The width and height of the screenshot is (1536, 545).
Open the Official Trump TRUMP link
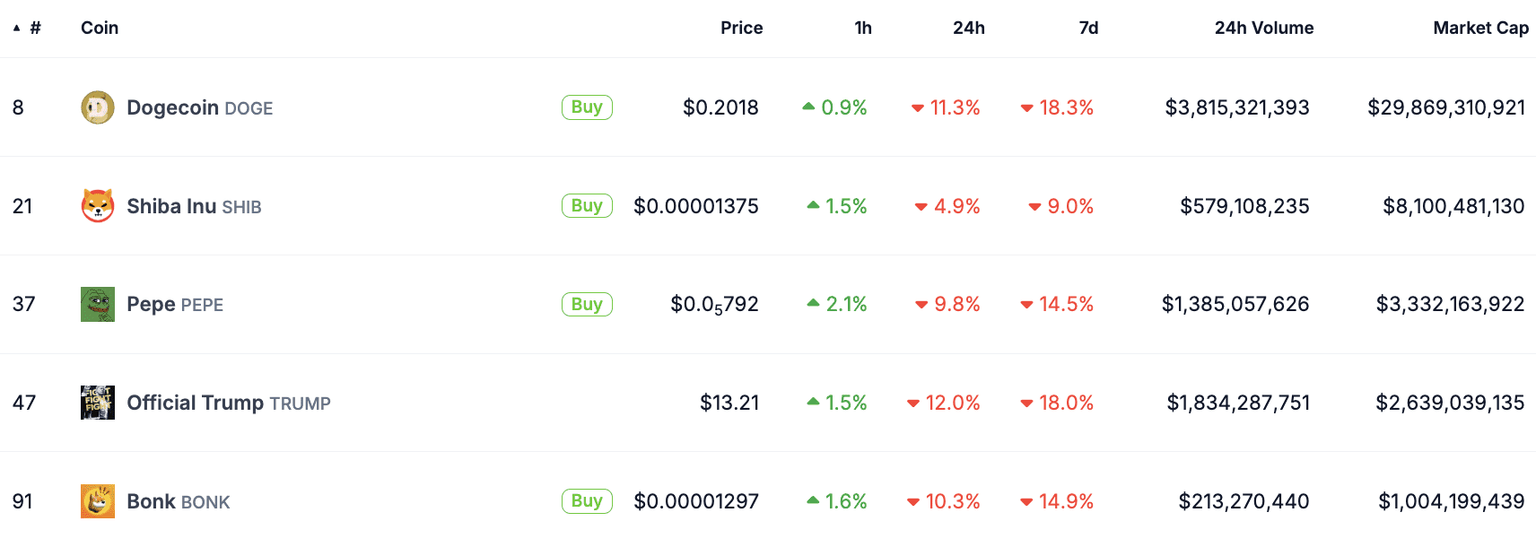[228, 403]
